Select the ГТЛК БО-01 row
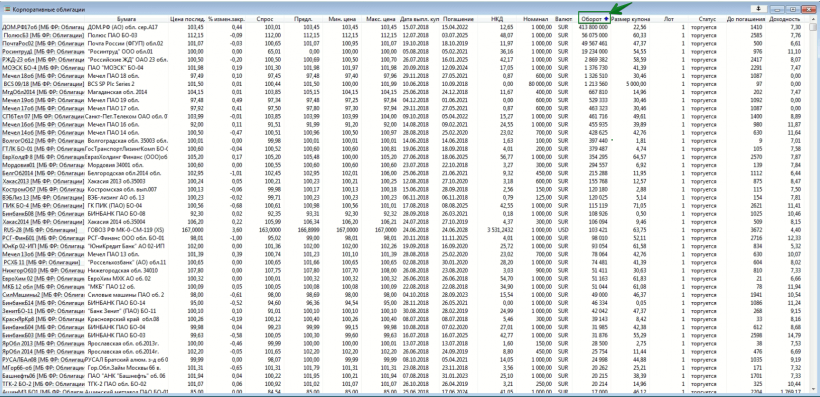This screenshot has width=820, height=397. (x=405, y=149)
